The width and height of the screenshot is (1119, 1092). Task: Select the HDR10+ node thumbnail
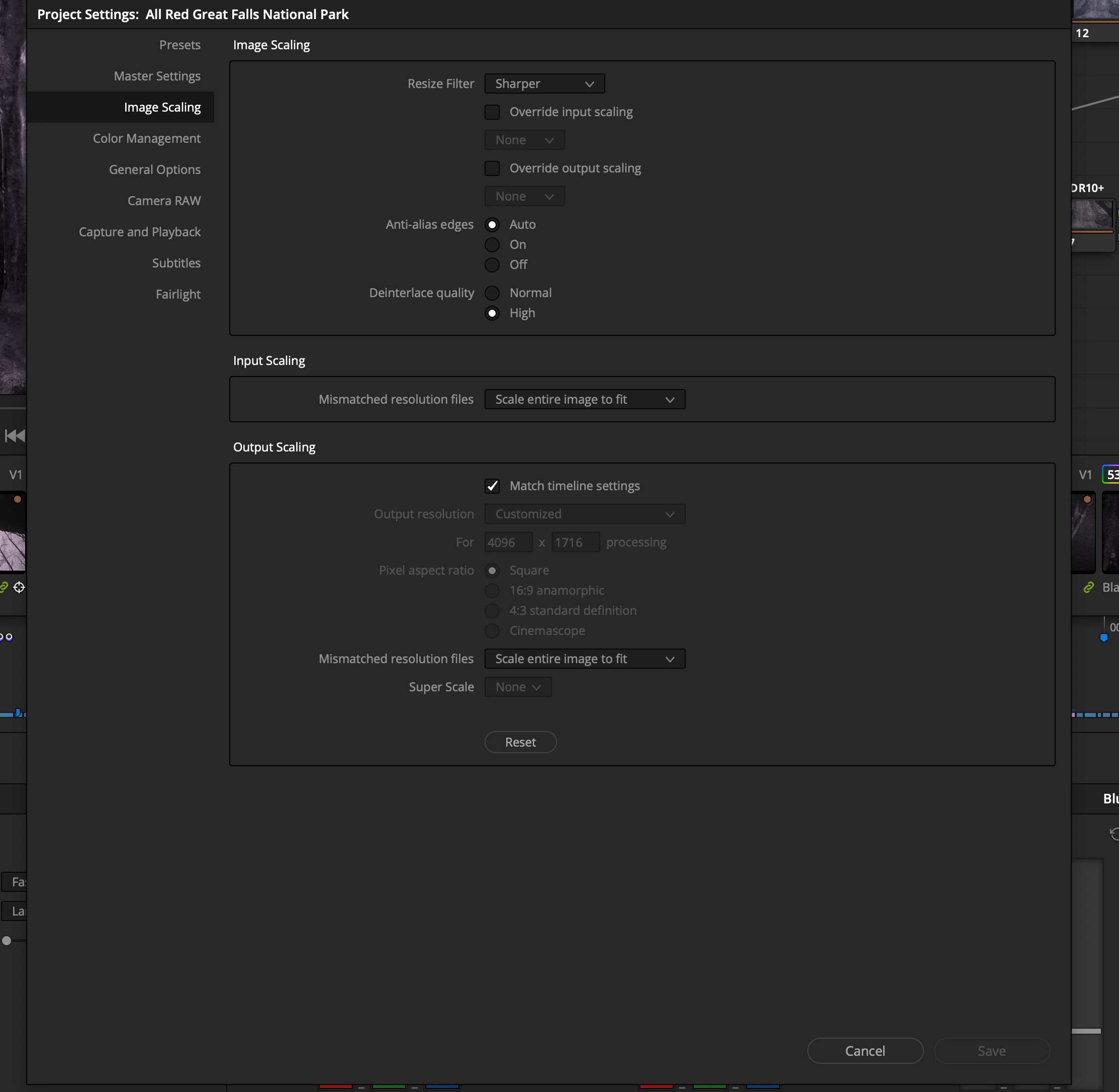pos(1093,215)
